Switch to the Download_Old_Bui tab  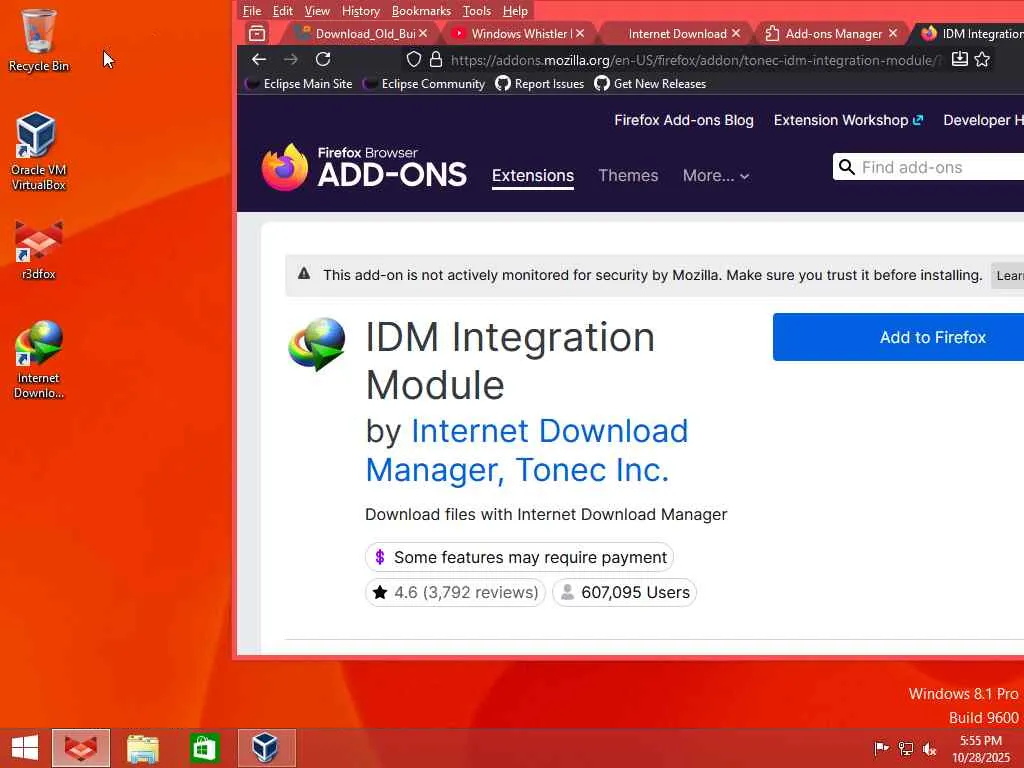point(358,33)
